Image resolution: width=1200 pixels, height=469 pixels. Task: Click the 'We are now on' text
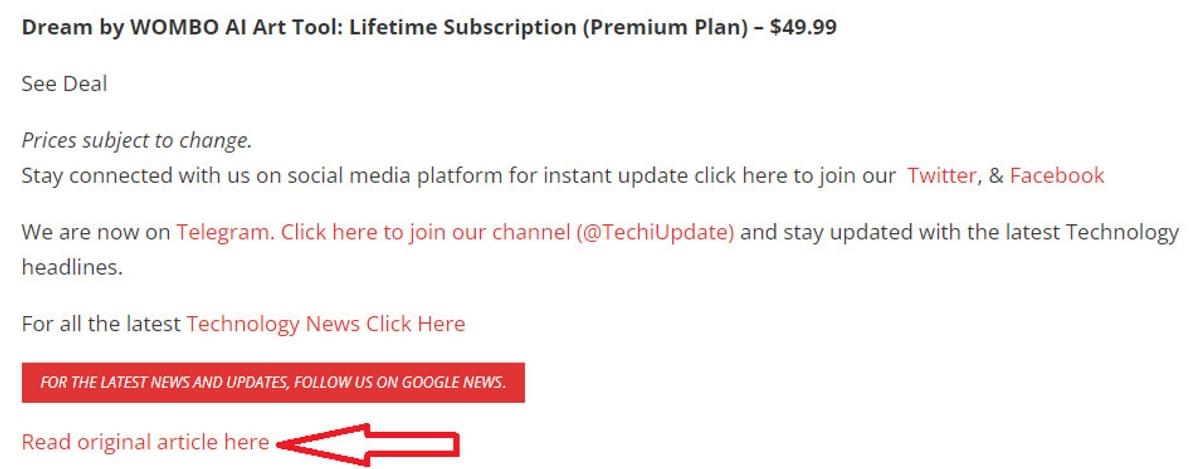click(96, 233)
